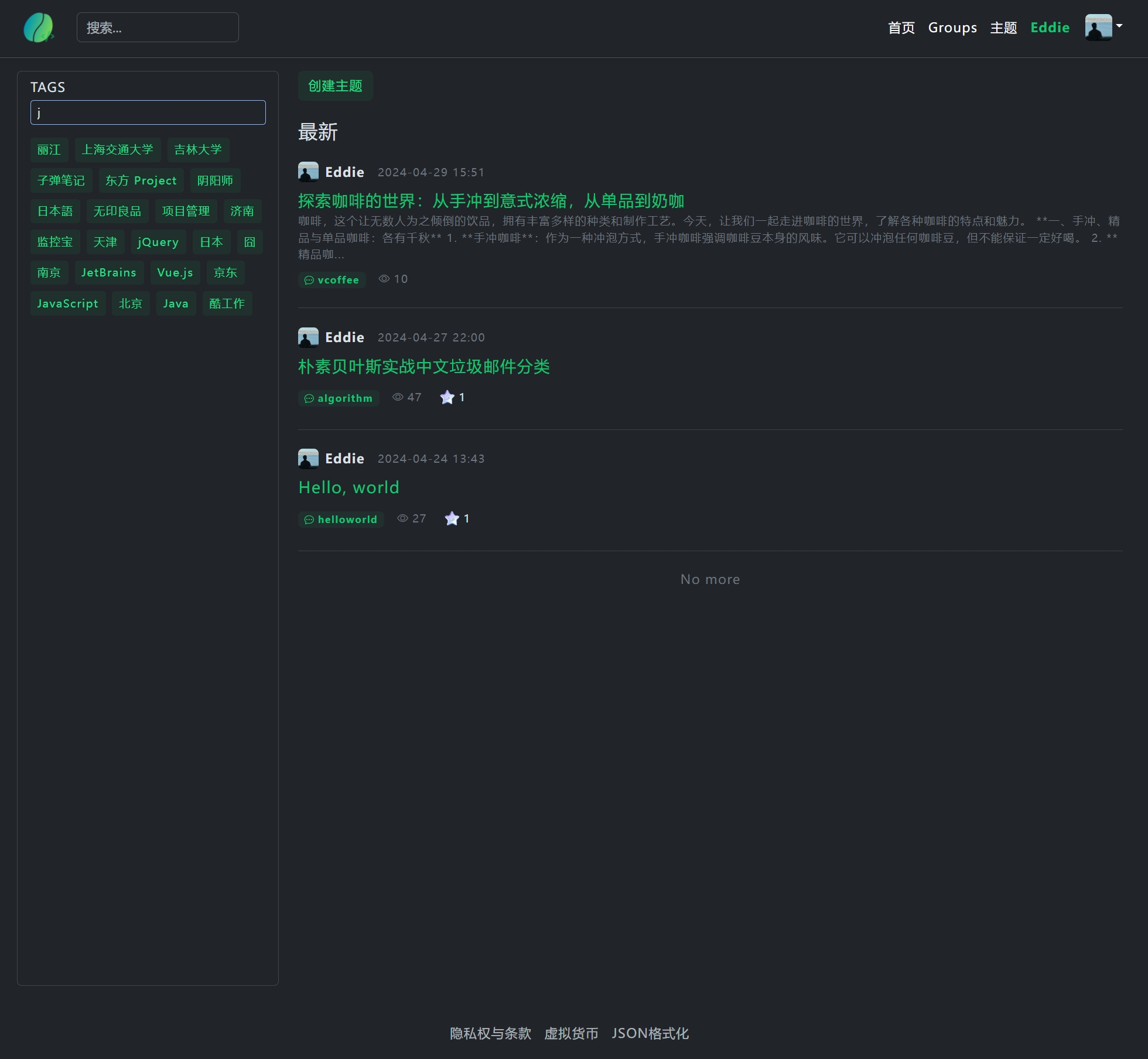This screenshot has width=1148, height=1059.
Task: Select the Vue.js tag
Action: click(175, 272)
